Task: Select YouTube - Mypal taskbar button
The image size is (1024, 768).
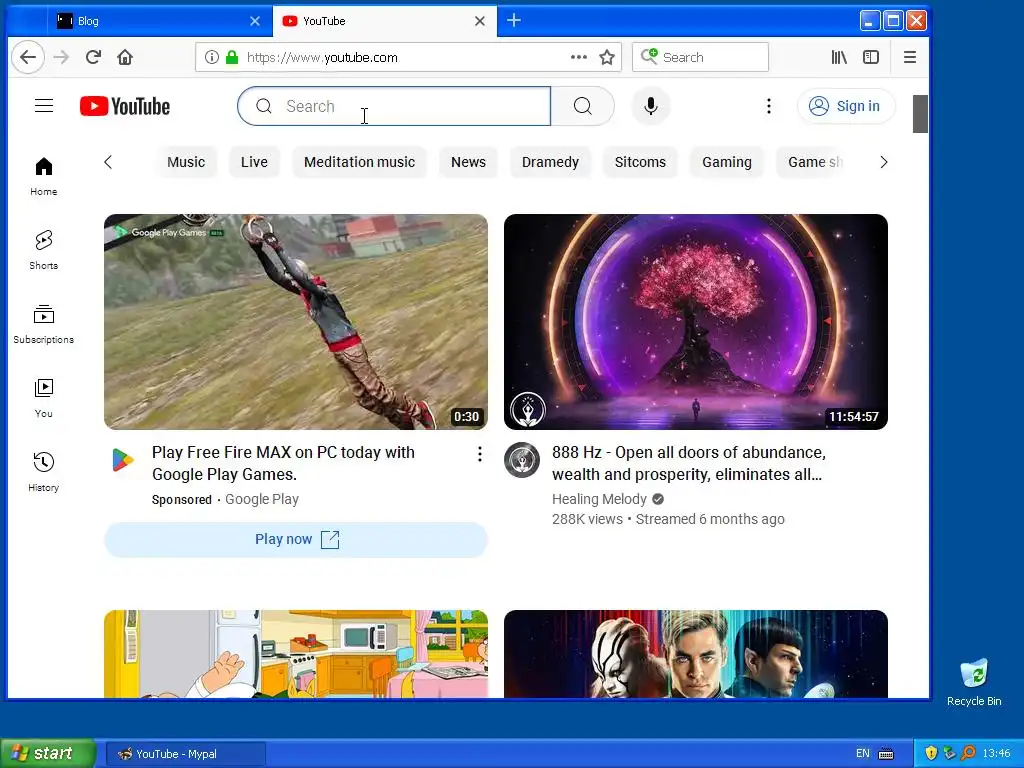Action: pos(185,754)
